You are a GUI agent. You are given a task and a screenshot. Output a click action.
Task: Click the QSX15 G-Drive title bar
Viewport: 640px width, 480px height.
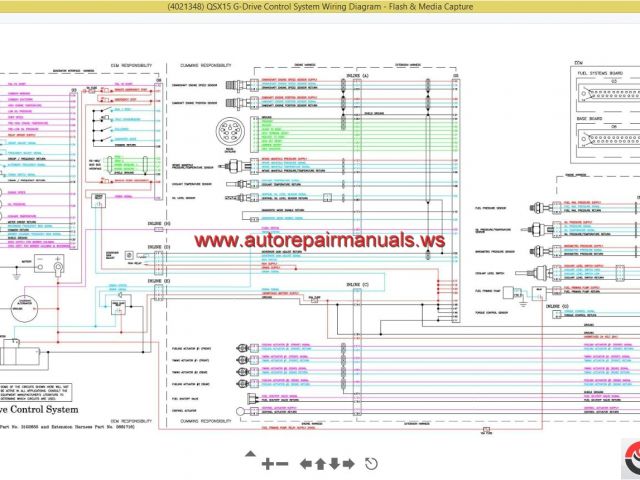319,8
